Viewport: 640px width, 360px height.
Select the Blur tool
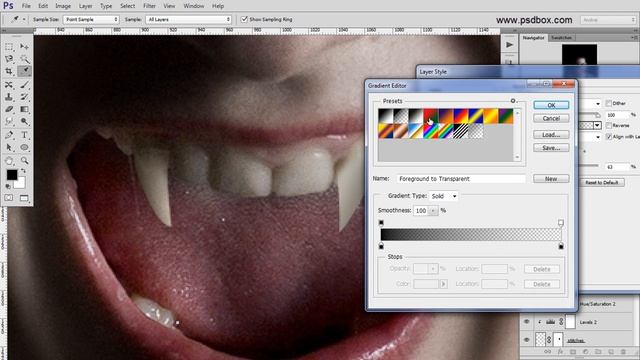9,121
